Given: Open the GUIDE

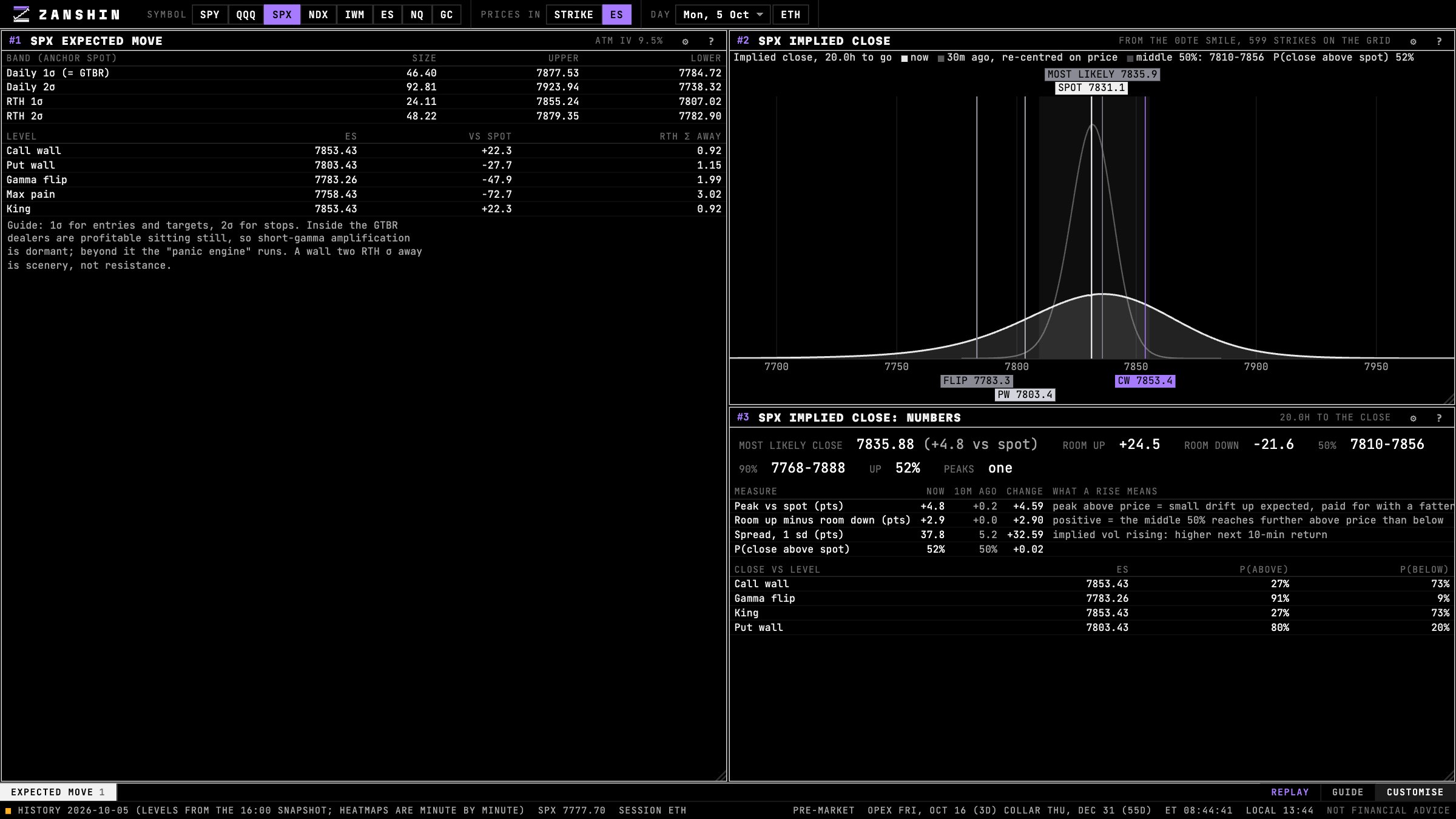Looking at the screenshot, I should [x=1348, y=792].
